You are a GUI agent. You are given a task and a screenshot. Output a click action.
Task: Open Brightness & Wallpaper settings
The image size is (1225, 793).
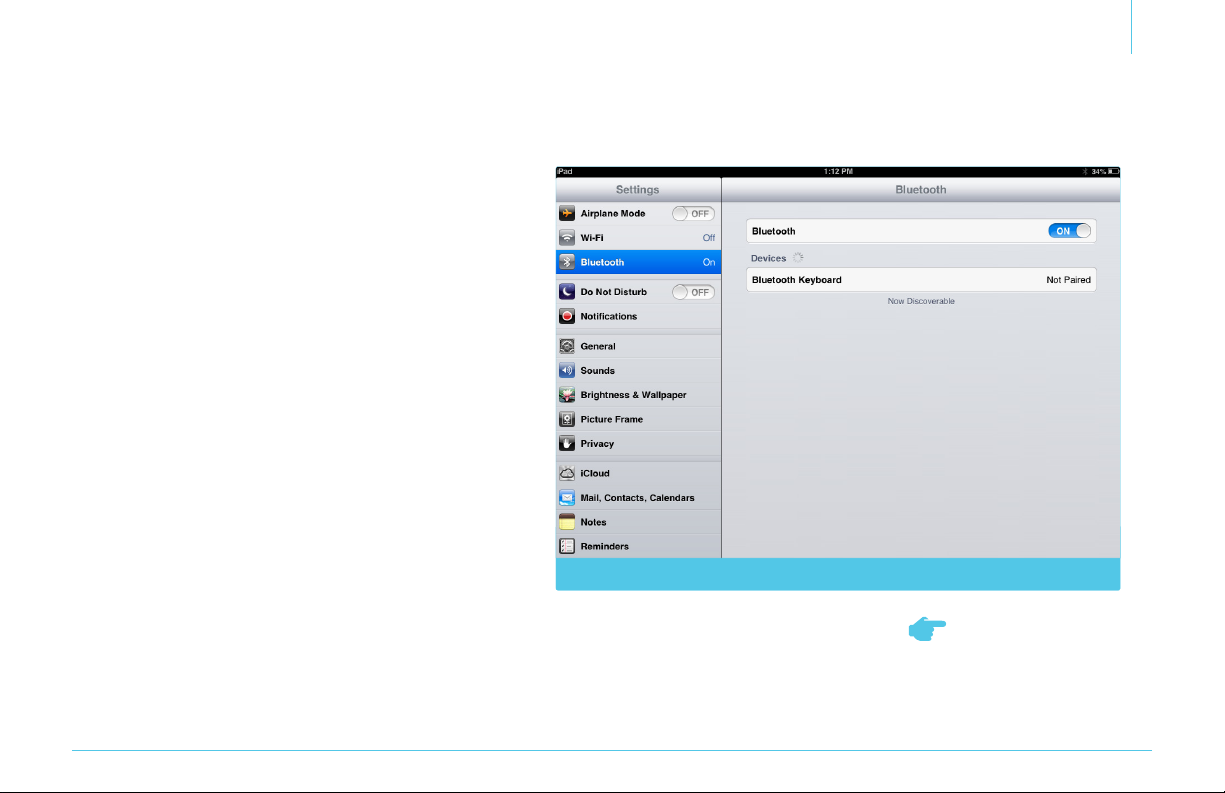[x=638, y=395]
